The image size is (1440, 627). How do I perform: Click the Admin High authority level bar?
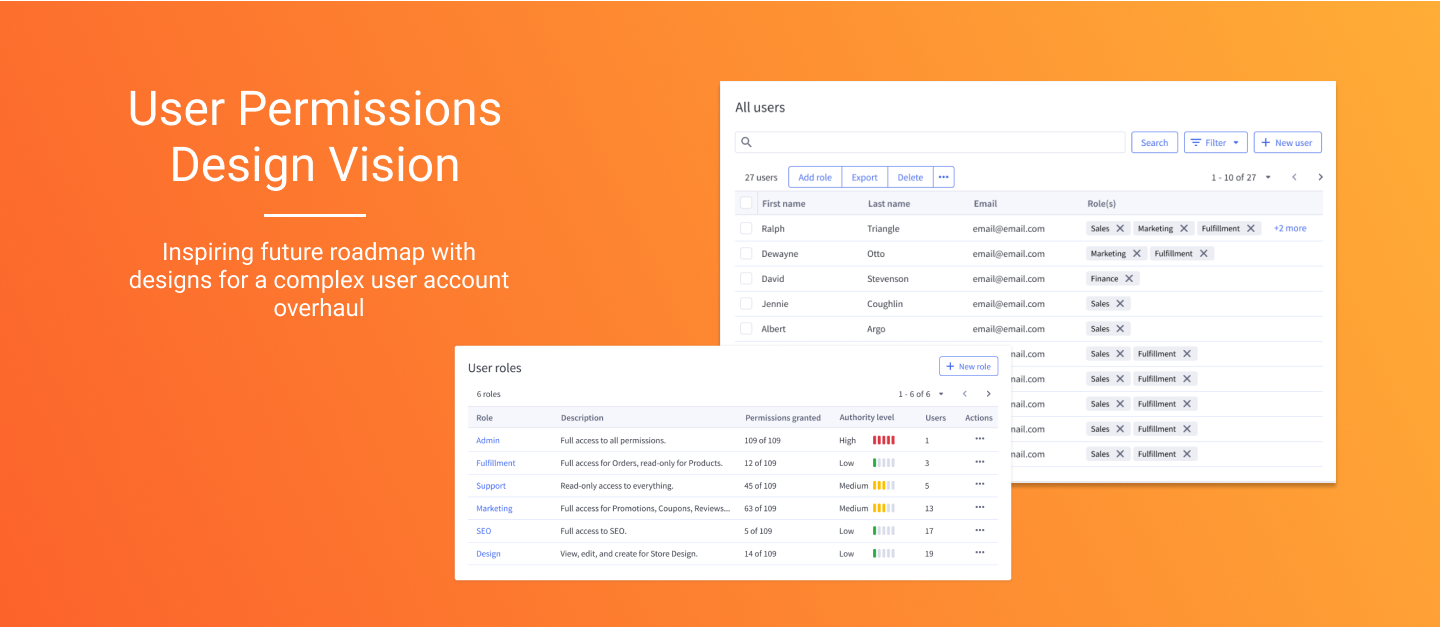[884, 440]
